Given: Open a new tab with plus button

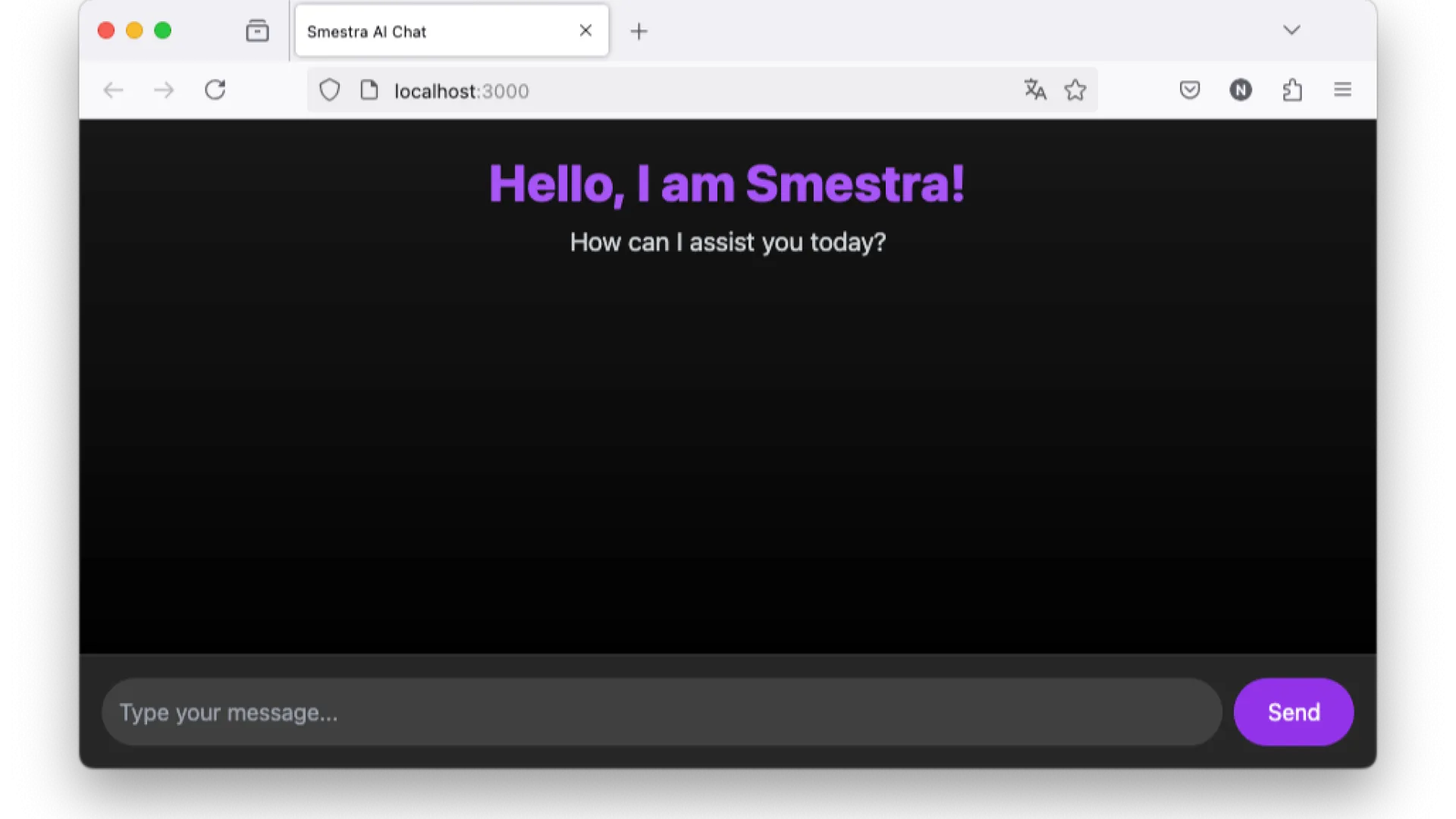Looking at the screenshot, I should (x=639, y=31).
